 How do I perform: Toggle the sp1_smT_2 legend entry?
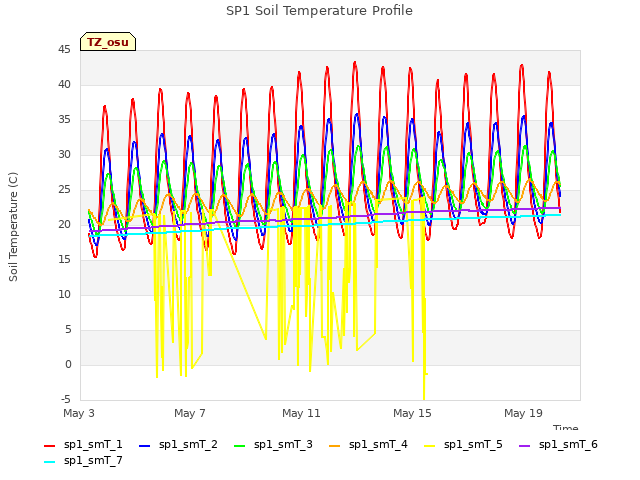tap(178, 444)
